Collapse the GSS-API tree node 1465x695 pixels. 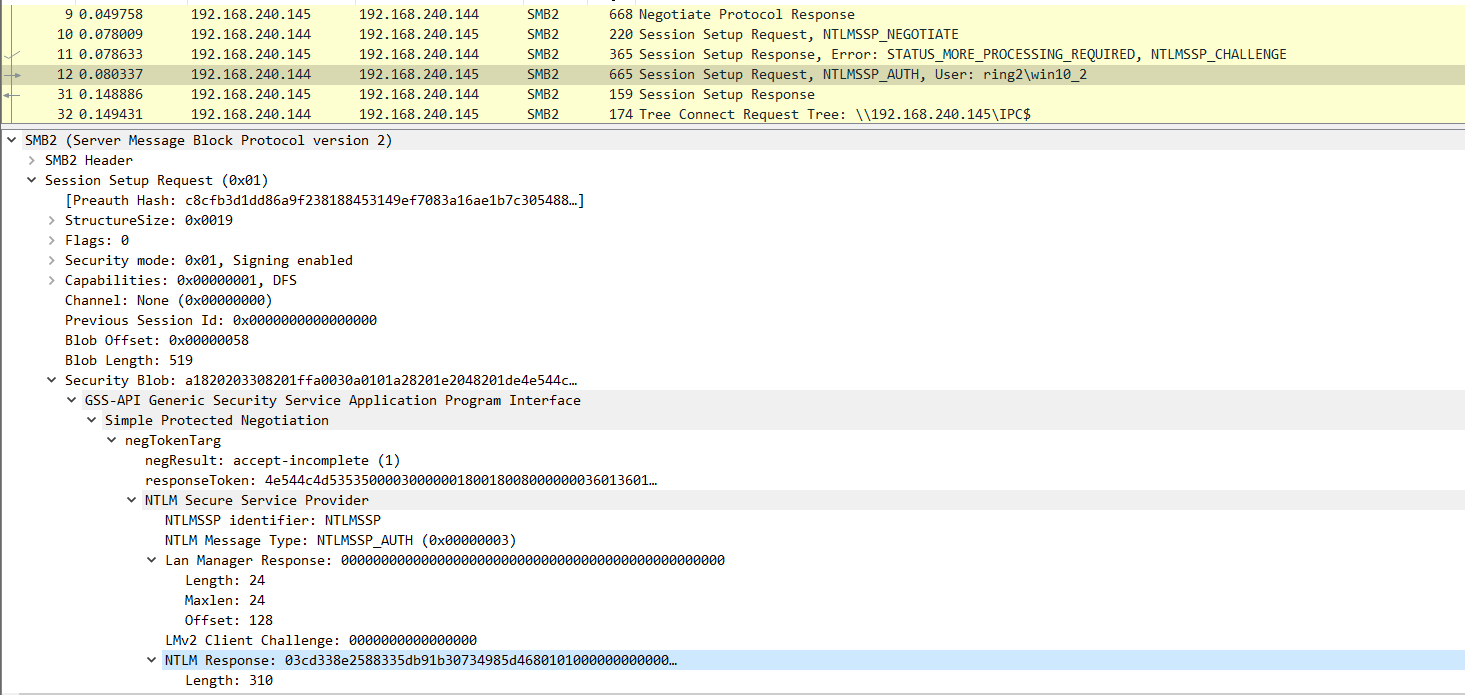tap(72, 400)
